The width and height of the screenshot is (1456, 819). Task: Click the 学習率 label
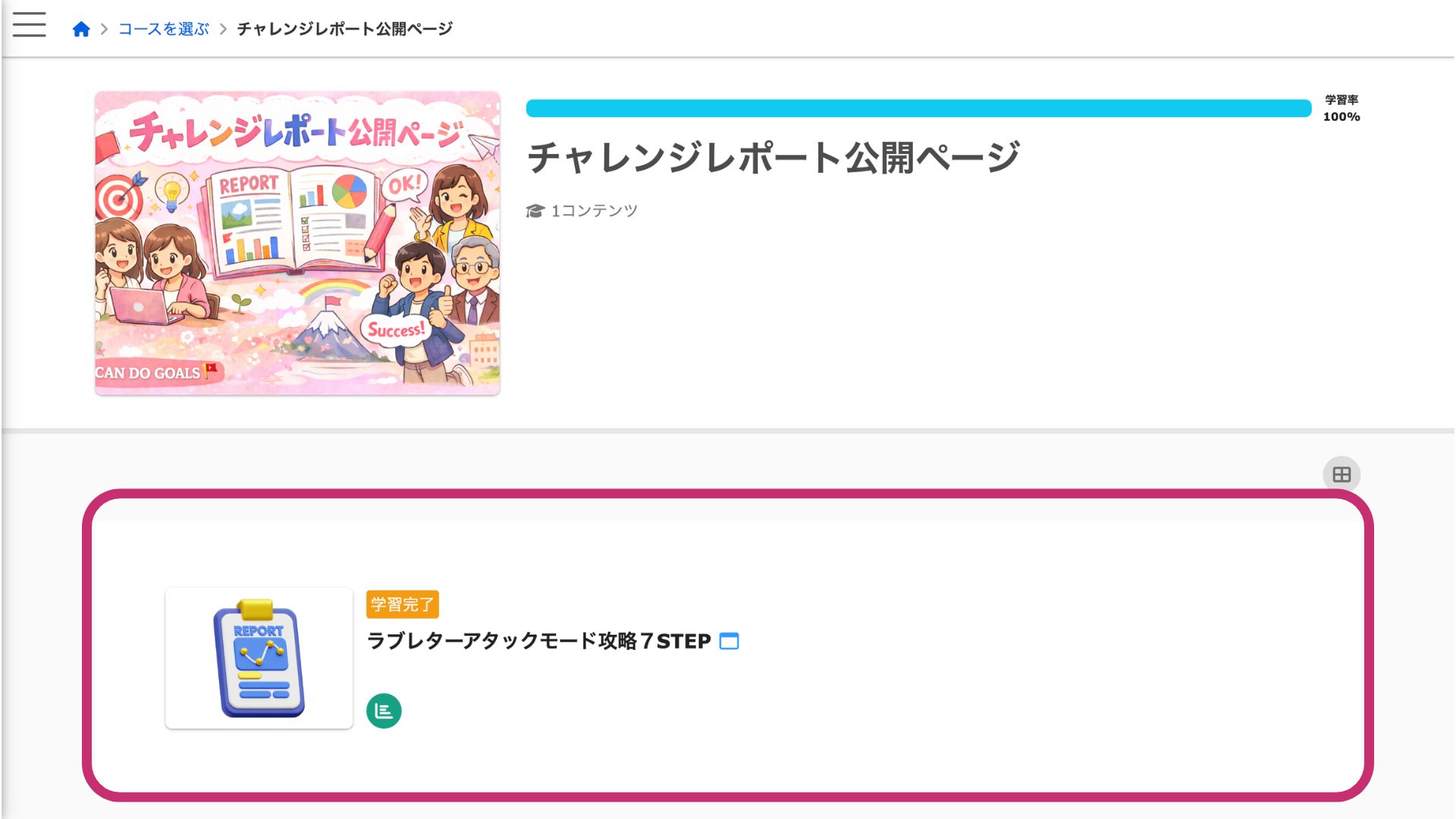click(x=1341, y=100)
